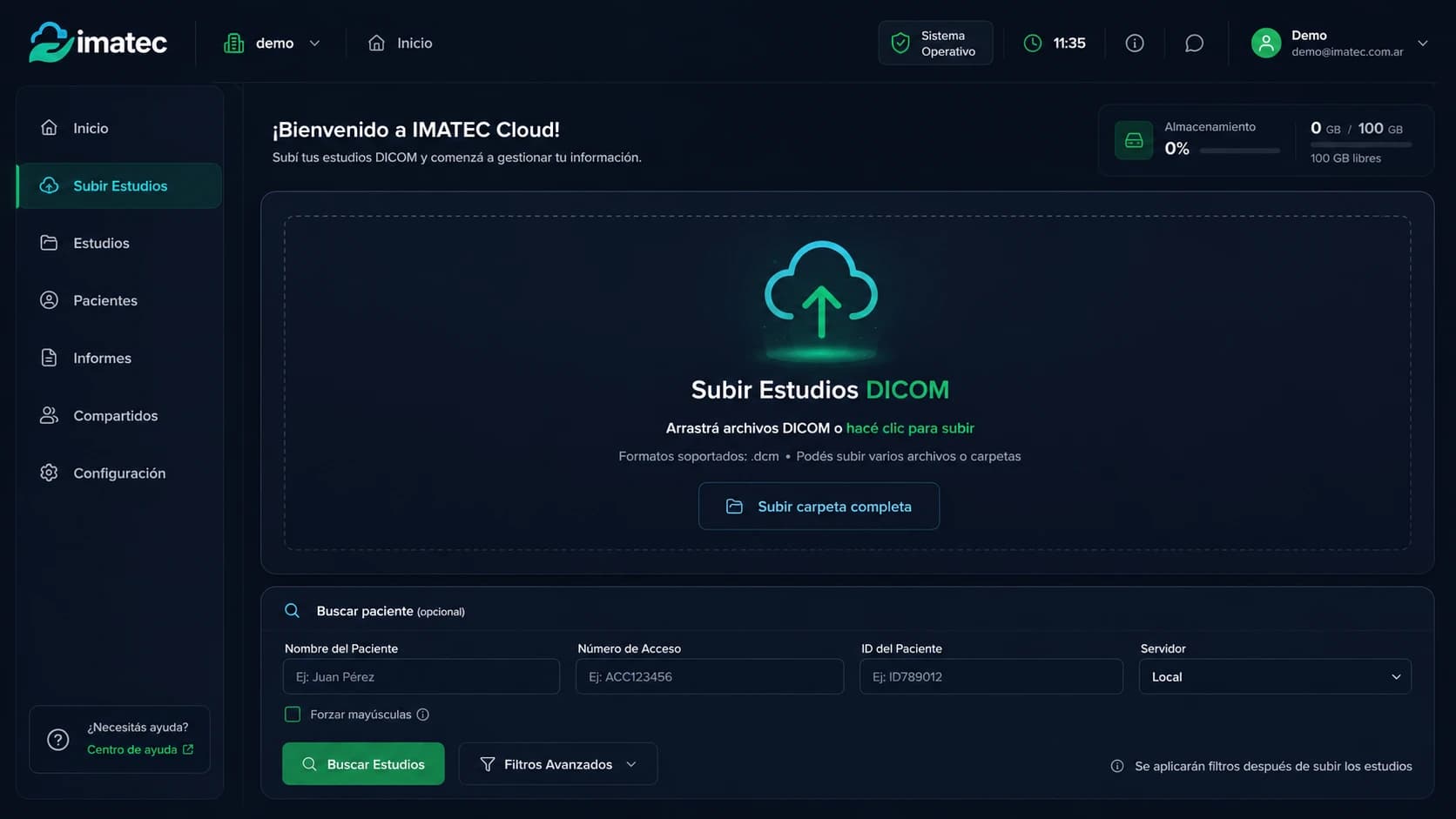Click the ¿Necesitás ayuda? text
The width and height of the screenshot is (1456, 819).
pos(138,727)
